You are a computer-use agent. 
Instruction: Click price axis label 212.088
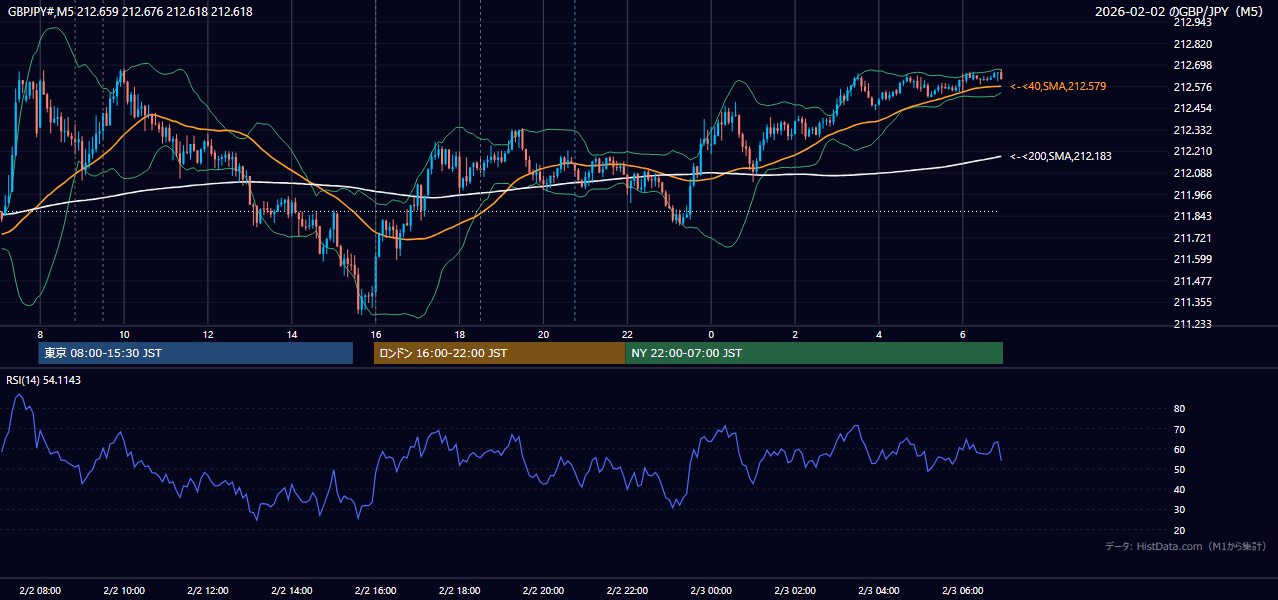point(1193,173)
